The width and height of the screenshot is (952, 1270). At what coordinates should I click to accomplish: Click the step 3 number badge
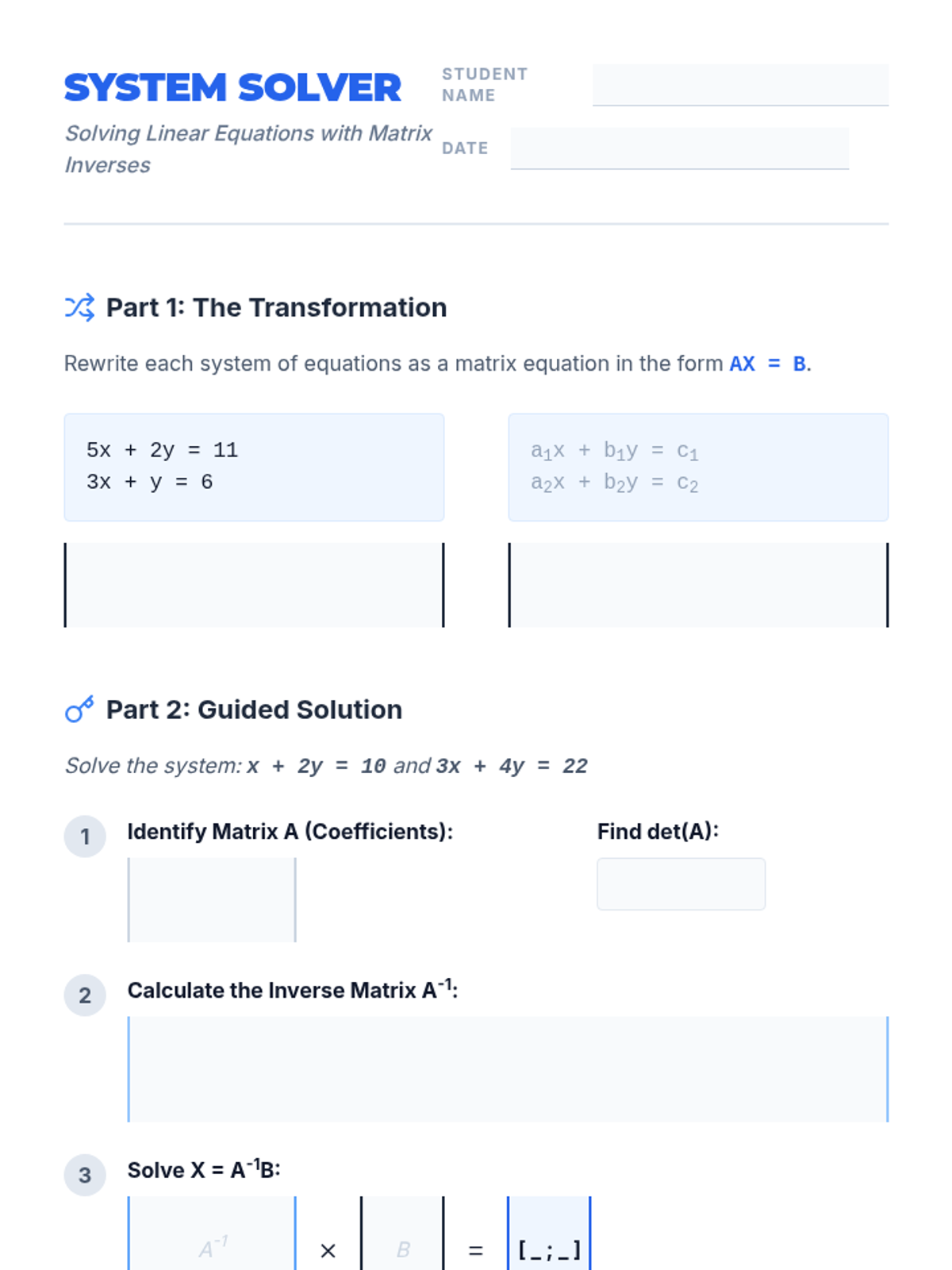pos(85,1175)
